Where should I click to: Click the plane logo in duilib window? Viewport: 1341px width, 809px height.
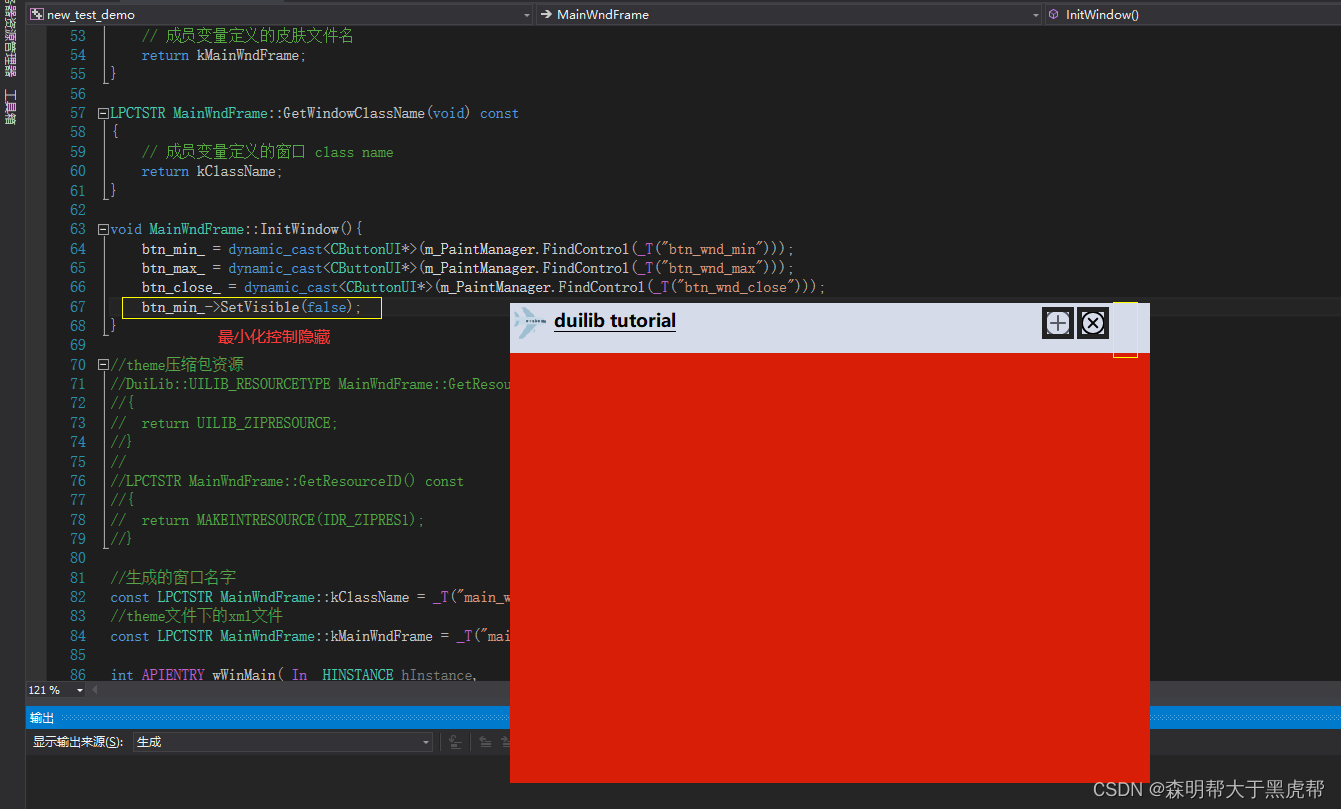click(529, 322)
